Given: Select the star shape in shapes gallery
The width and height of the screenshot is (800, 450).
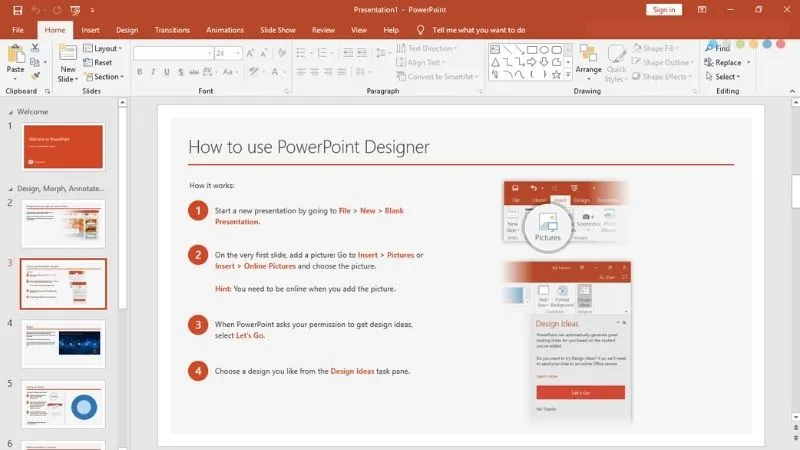Looking at the screenshot, I should coord(557,74).
